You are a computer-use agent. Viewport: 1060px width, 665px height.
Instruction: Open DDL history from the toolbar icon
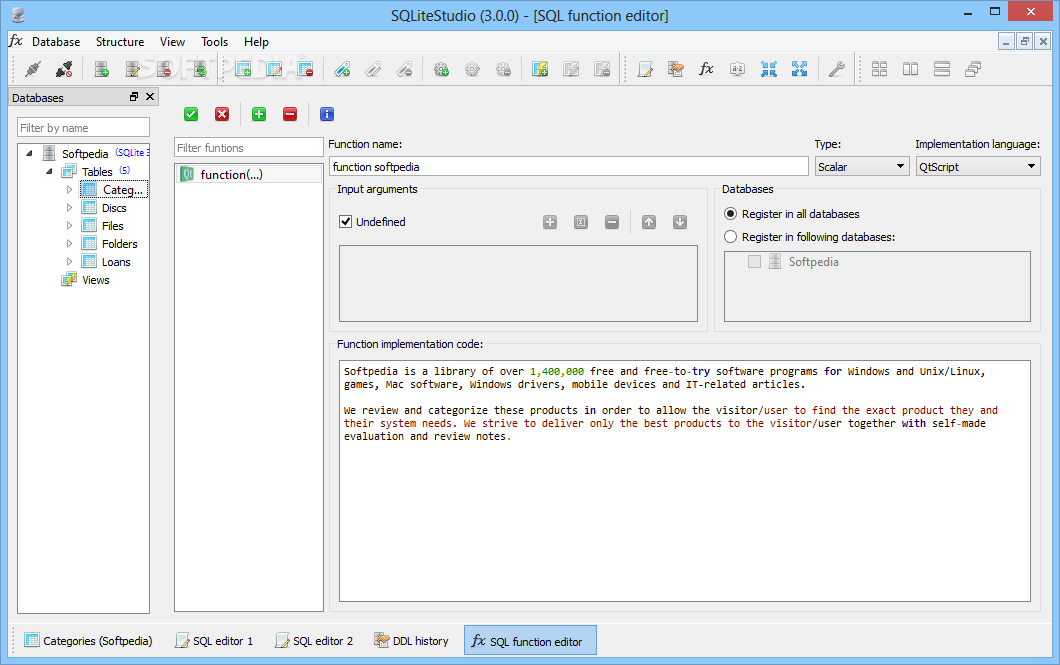point(675,69)
